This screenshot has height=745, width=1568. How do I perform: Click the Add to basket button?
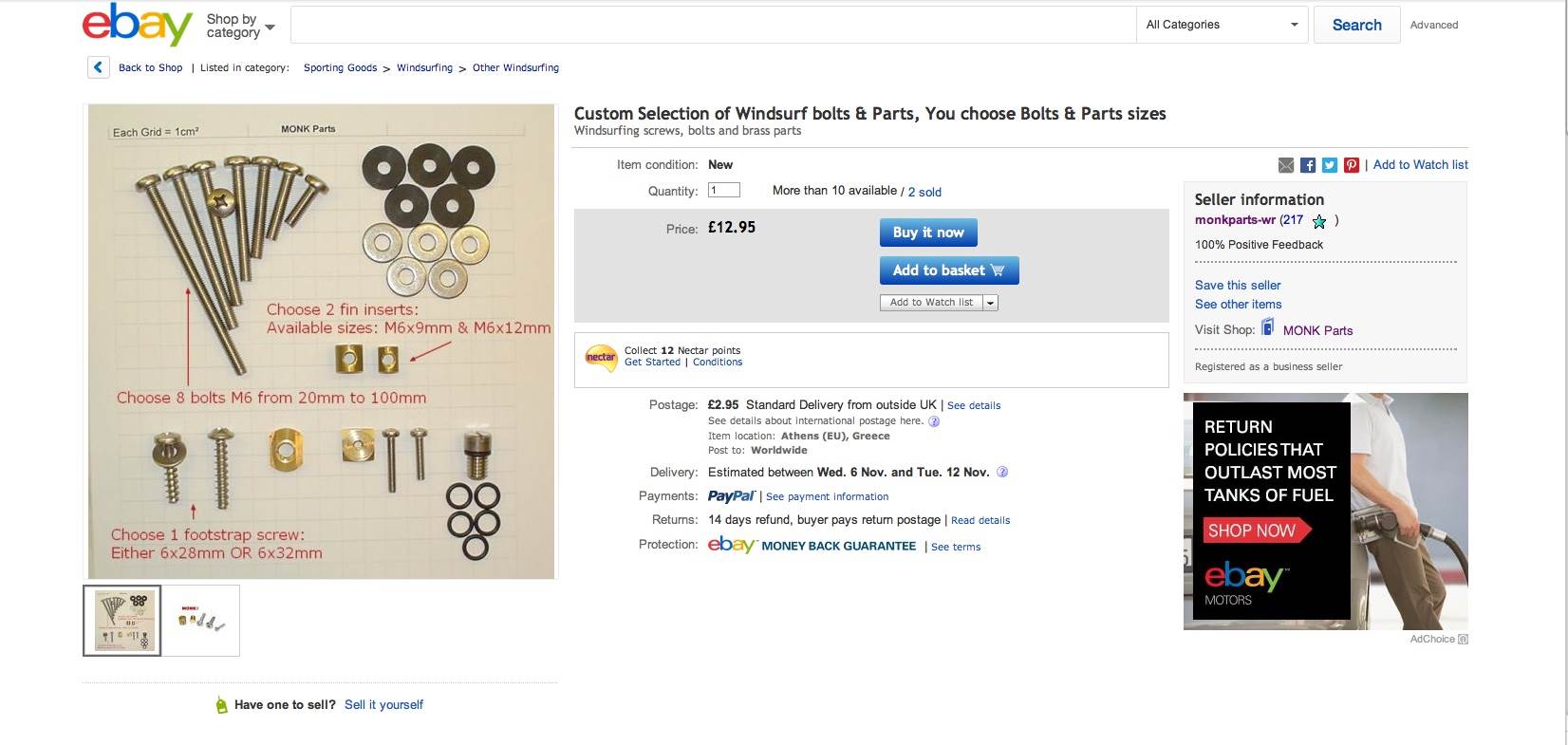948,270
